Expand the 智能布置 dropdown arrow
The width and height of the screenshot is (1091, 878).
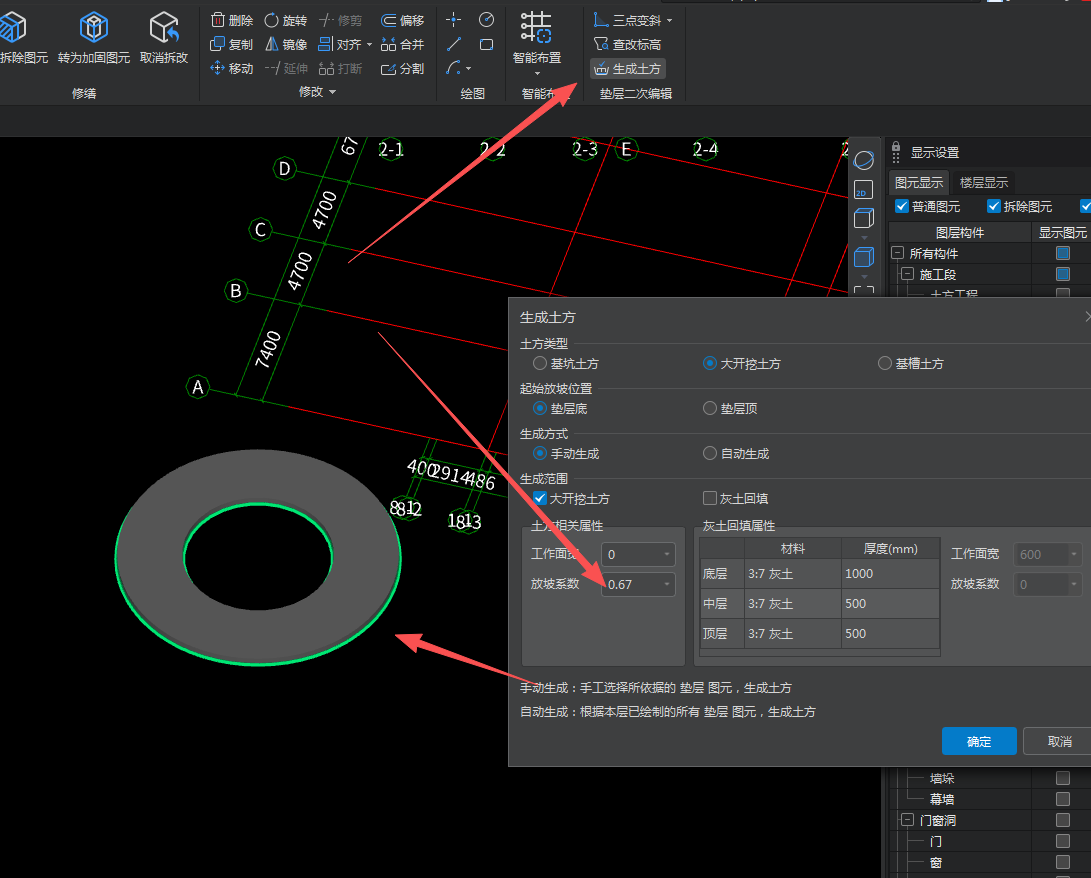536,72
